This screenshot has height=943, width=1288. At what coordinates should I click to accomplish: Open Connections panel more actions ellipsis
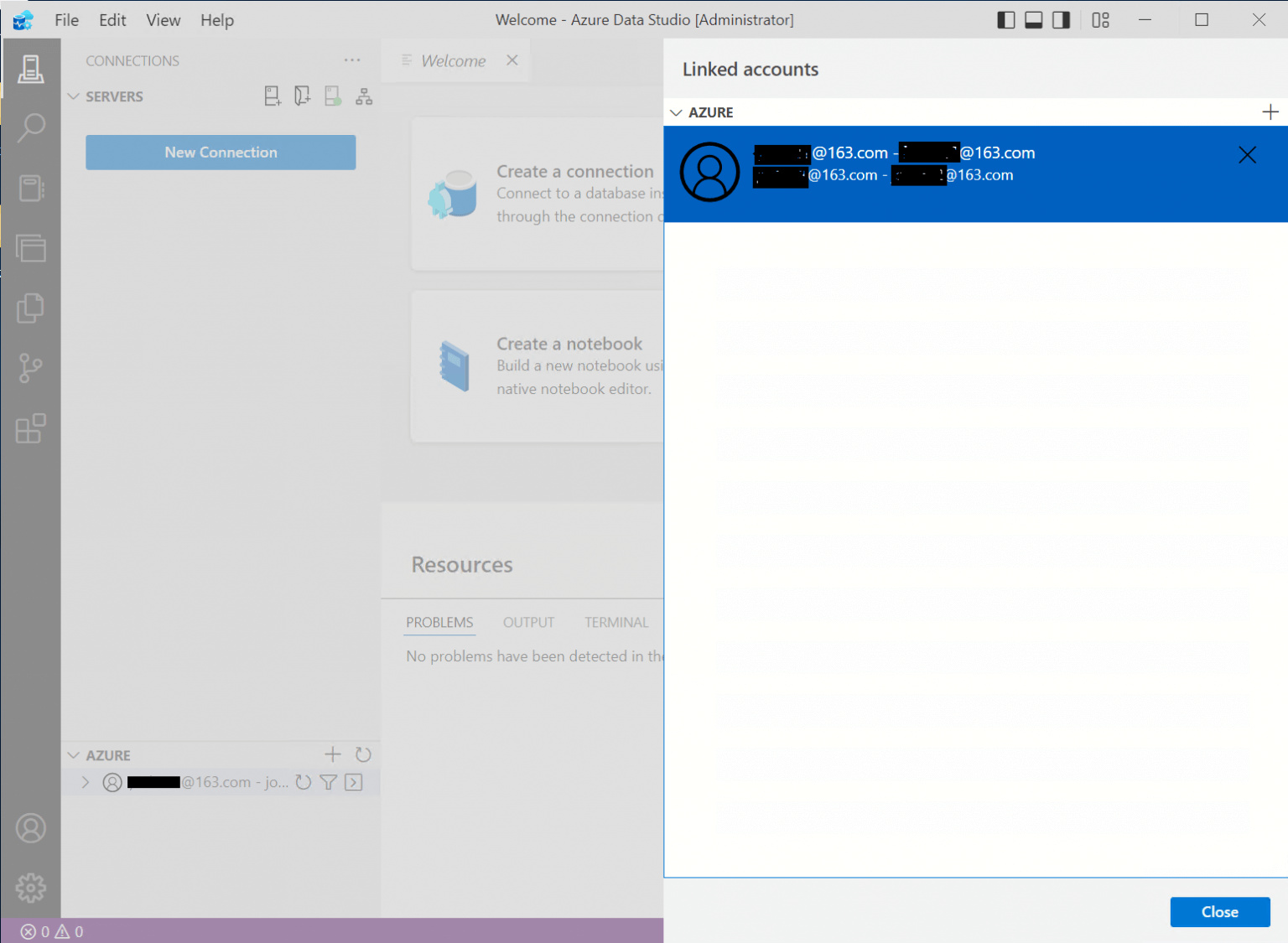pyautogui.click(x=352, y=60)
